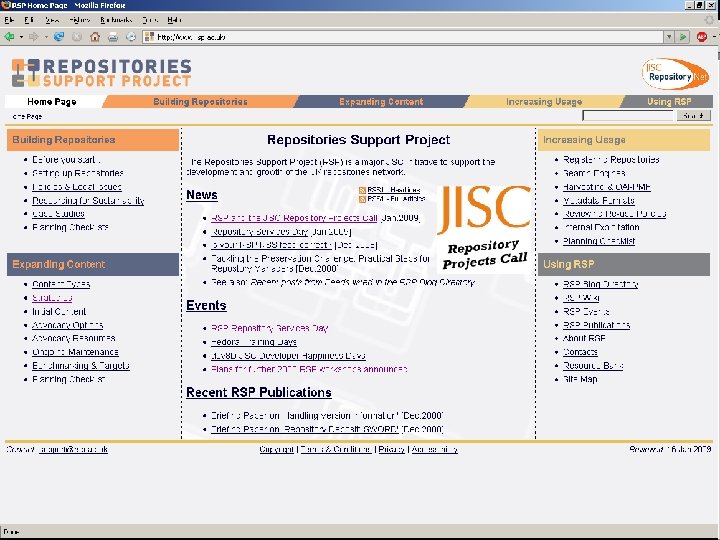Open the Harvesting & OAI-PMH link

[607, 187]
